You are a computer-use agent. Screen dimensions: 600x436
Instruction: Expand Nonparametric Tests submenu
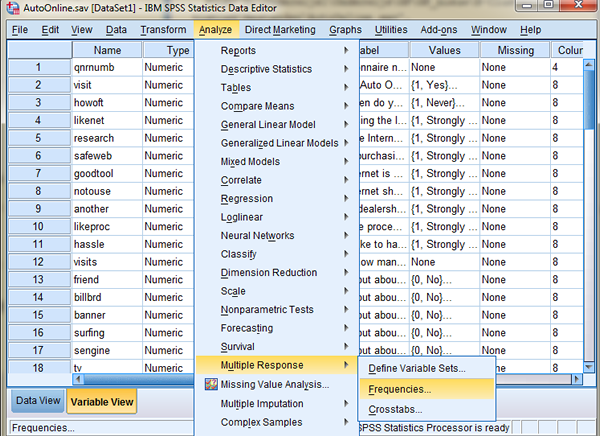[x=277, y=309]
